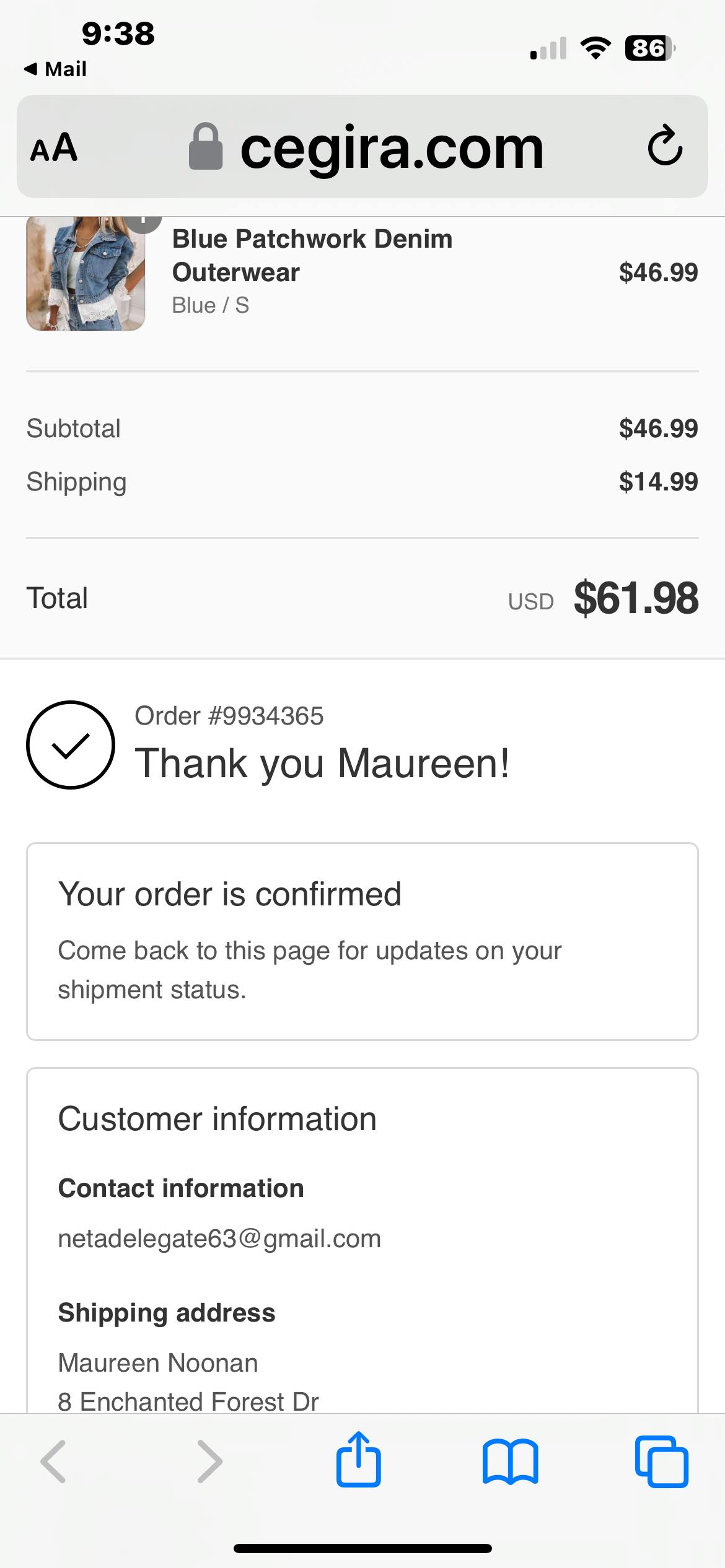Tap the Blue Patchwork Denim Outerwear title
725x1568 pixels.
click(312, 255)
